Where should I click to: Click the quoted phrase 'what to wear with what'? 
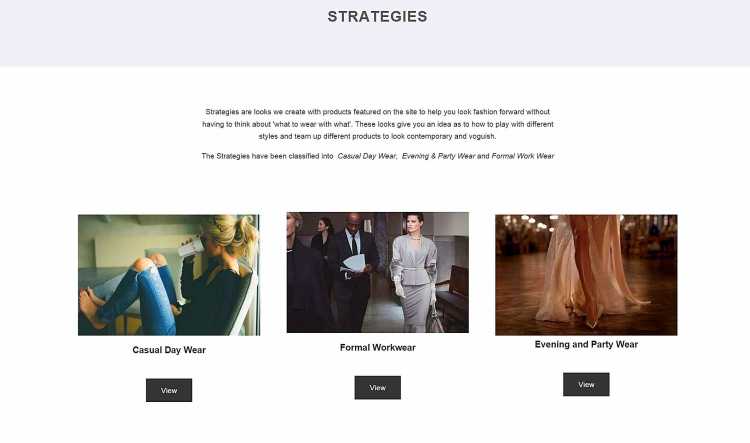[312, 124]
